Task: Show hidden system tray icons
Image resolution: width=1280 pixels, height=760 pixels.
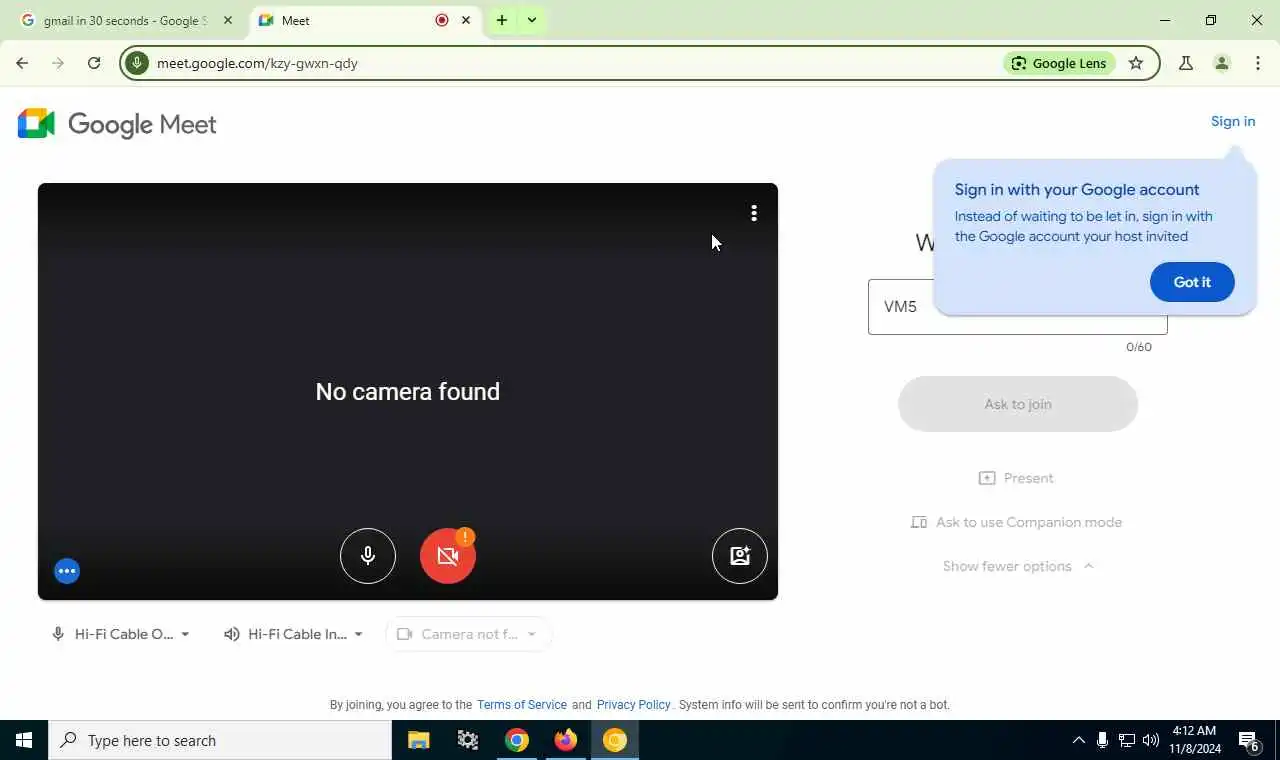Action: [x=1078, y=740]
